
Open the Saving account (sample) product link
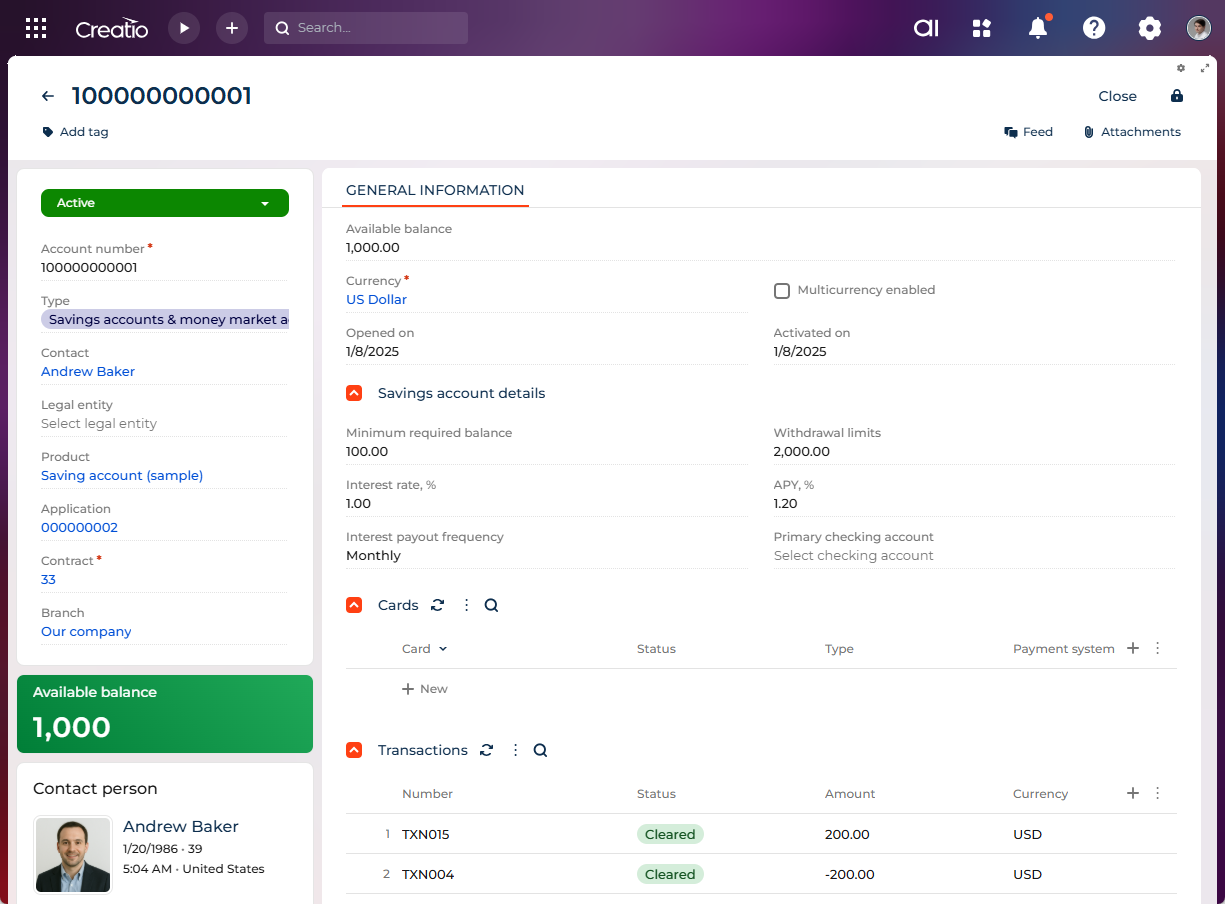click(x=122, y=476)
